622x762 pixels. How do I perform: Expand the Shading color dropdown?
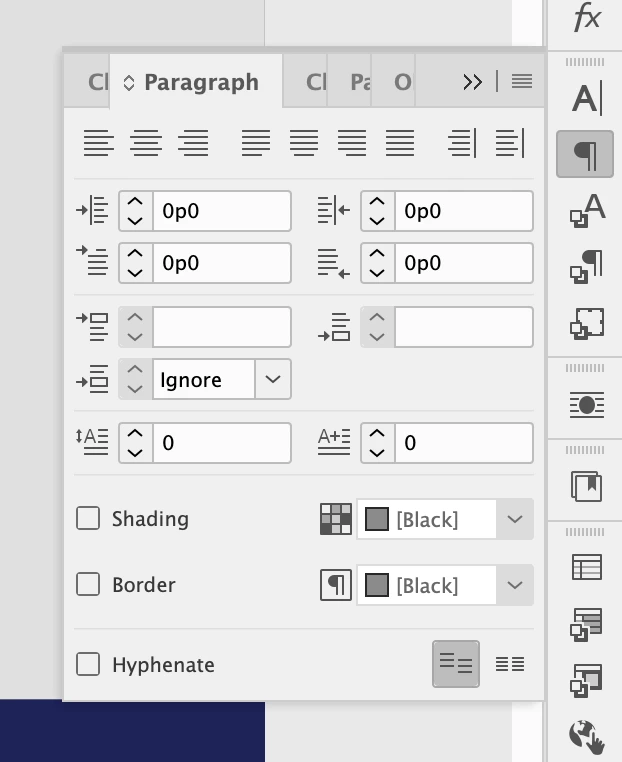pyautogui.click(x=514, y=520)
